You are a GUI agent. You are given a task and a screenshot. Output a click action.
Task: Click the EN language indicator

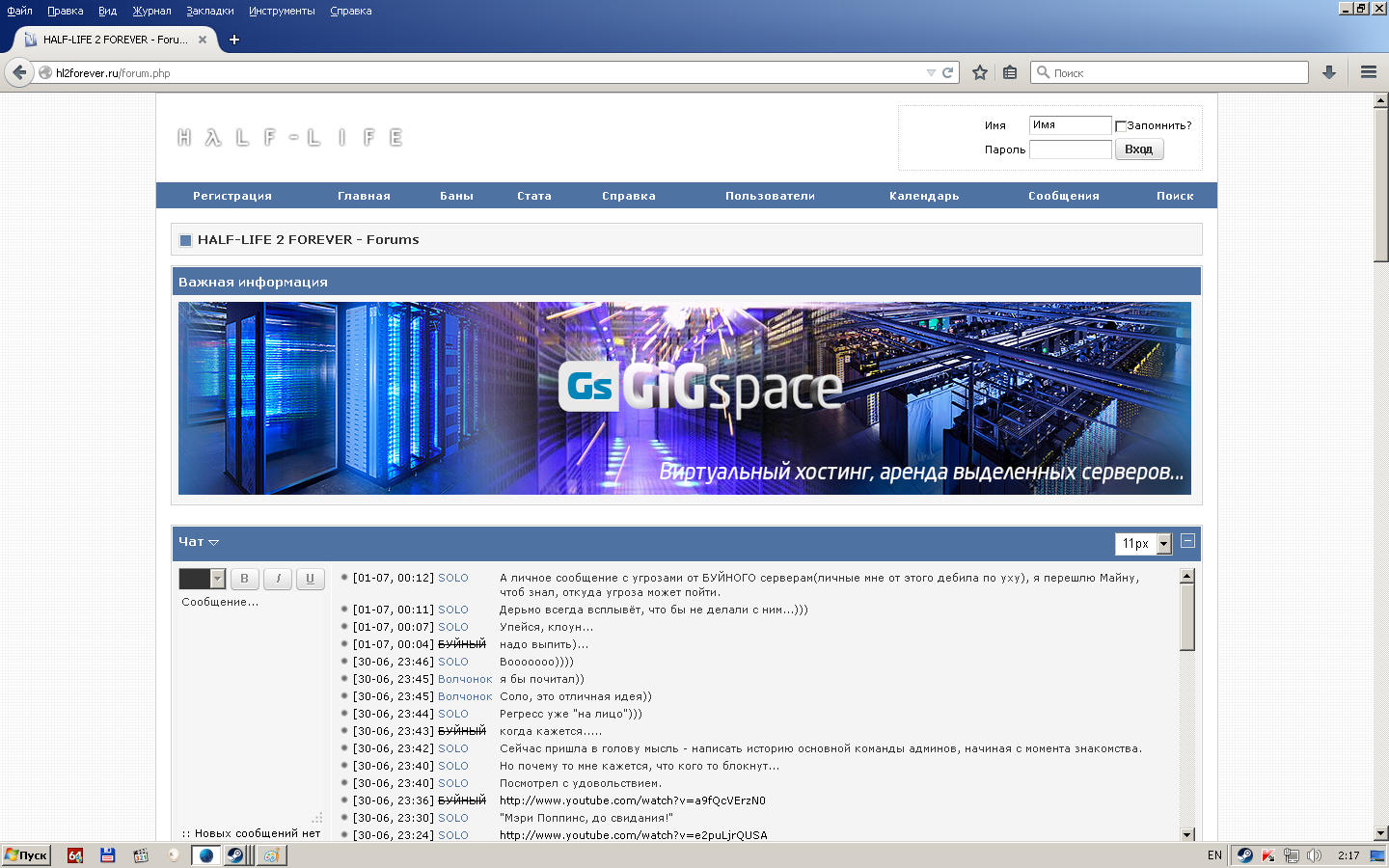(1214, 855)
